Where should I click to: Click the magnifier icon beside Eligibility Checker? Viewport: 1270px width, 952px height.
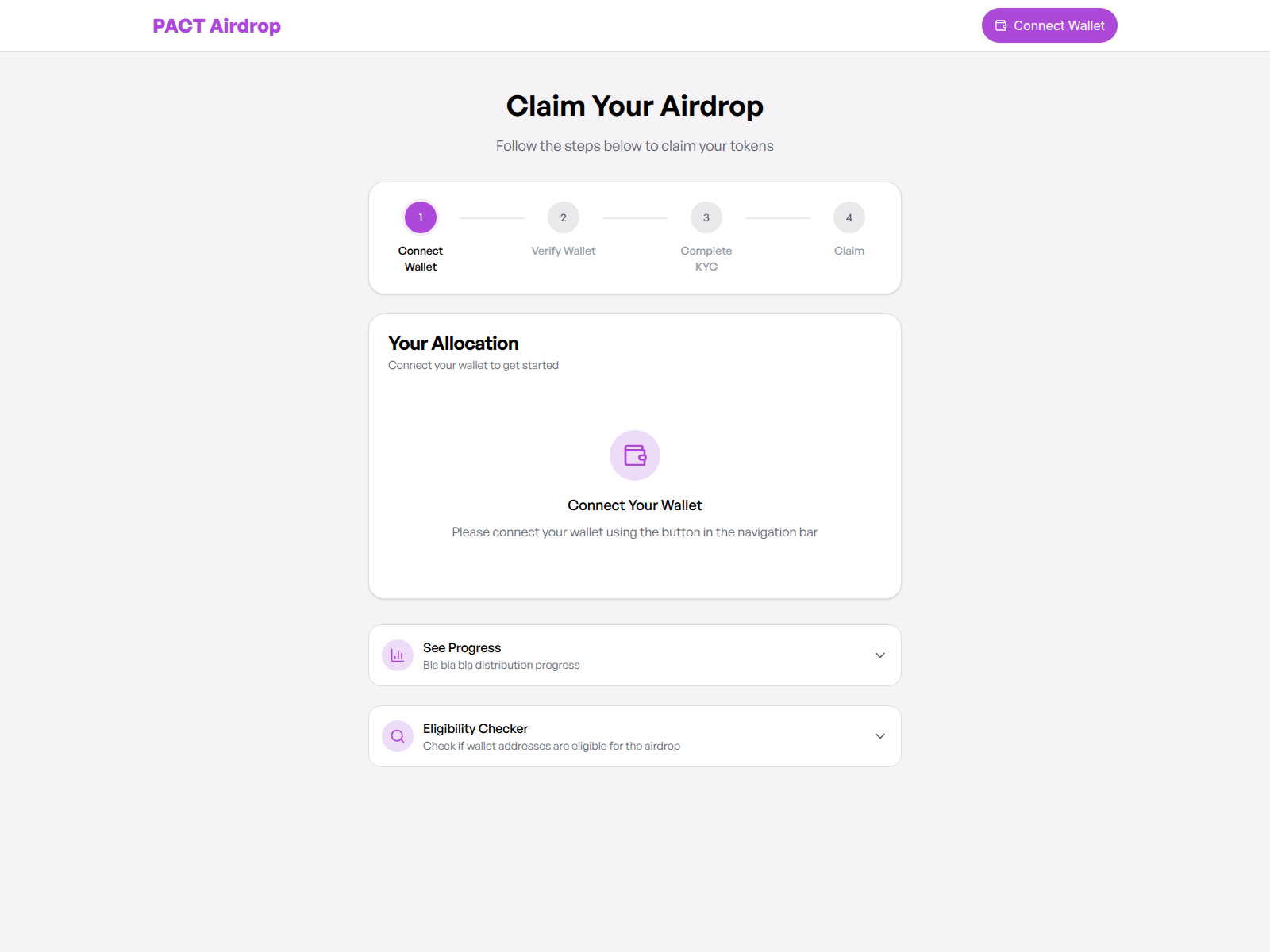pos(397,735)
